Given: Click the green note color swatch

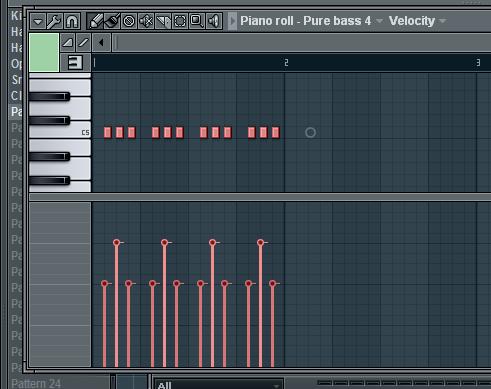Looking at the screenshot, I should [x=44, y=52].
